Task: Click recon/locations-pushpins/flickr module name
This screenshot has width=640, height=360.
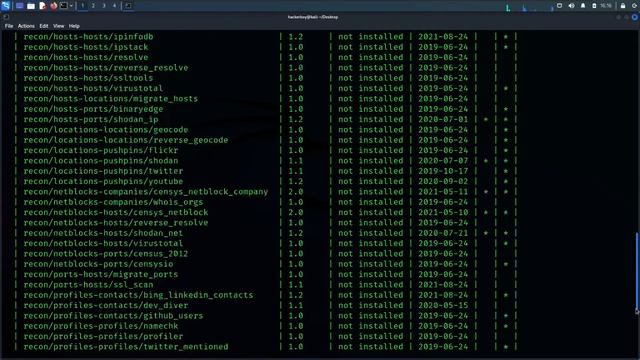Action: (101, 150)
